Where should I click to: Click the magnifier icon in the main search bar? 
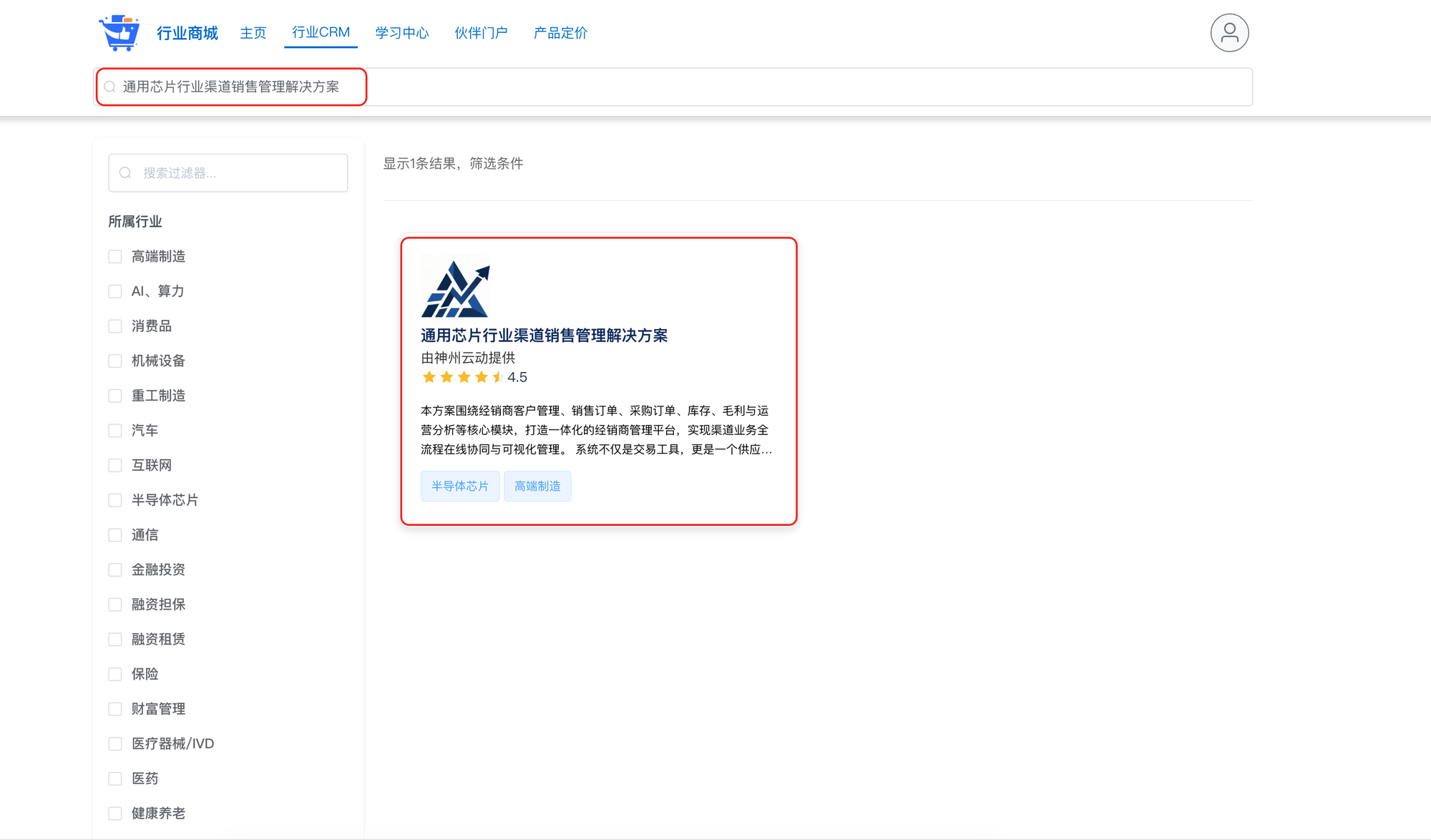point(110,87)
